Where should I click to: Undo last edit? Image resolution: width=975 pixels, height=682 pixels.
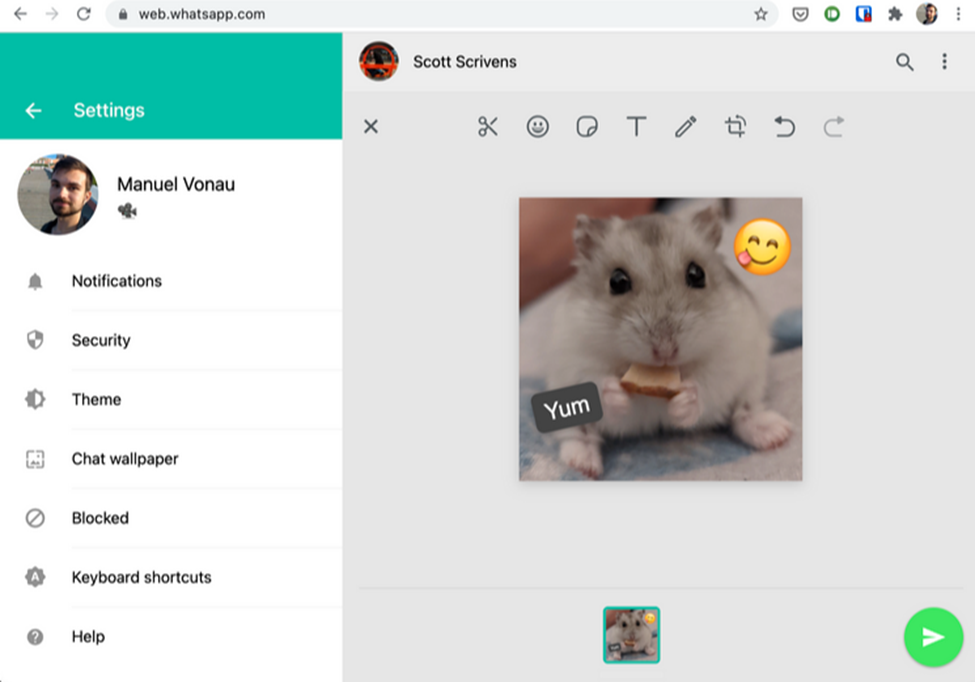(784, 127)
